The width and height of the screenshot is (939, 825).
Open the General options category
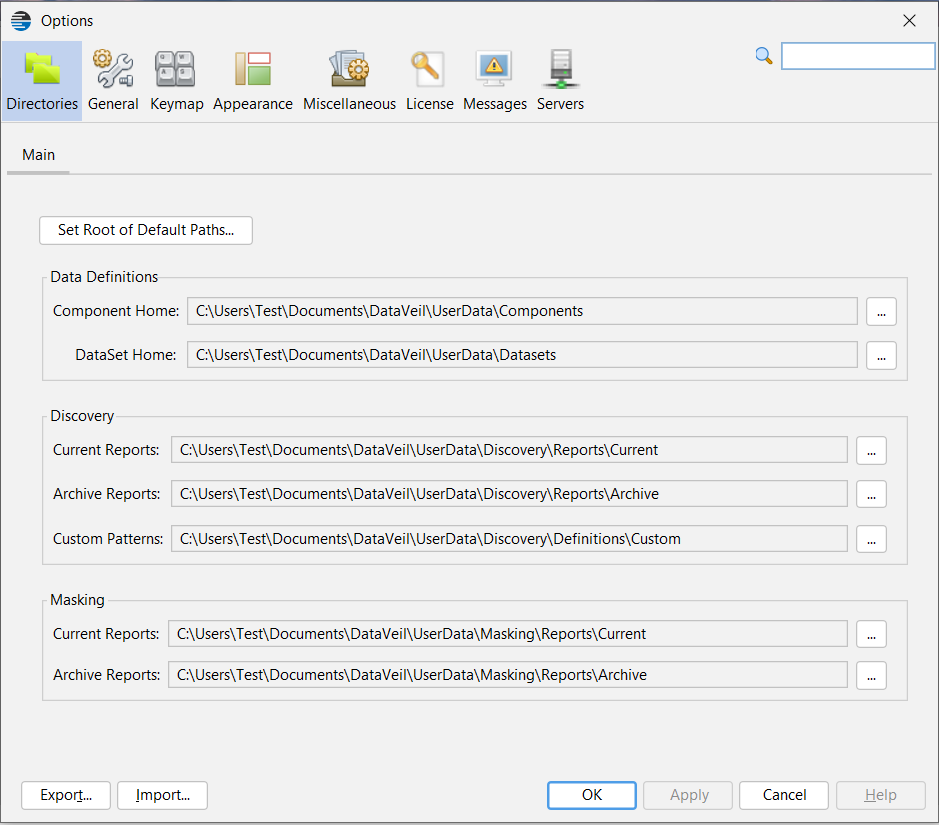(x=113, y=81)
